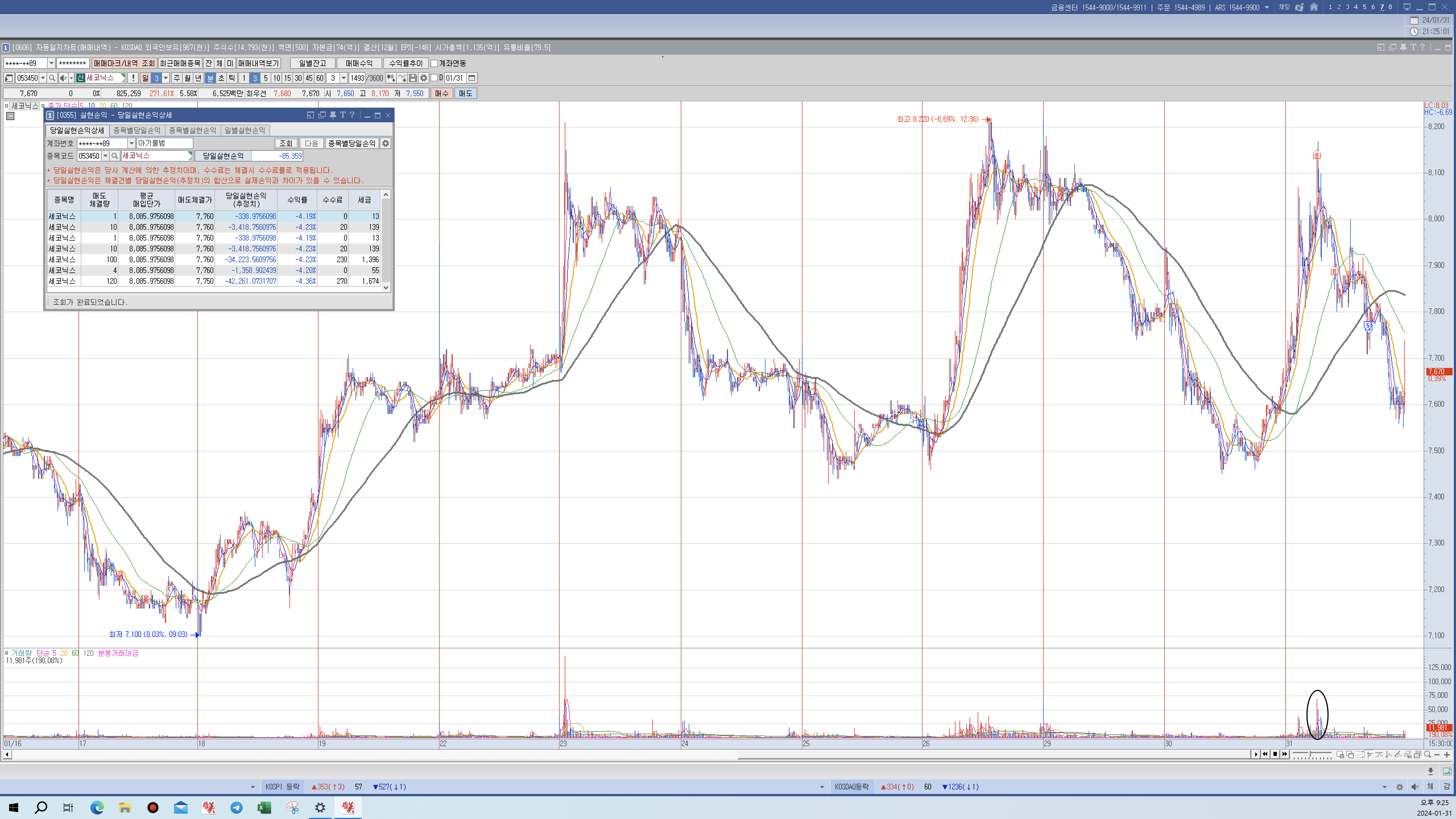Open 채팅 in the title bar
Screen dimensions: 1456x819
[x=1284, y=7]
